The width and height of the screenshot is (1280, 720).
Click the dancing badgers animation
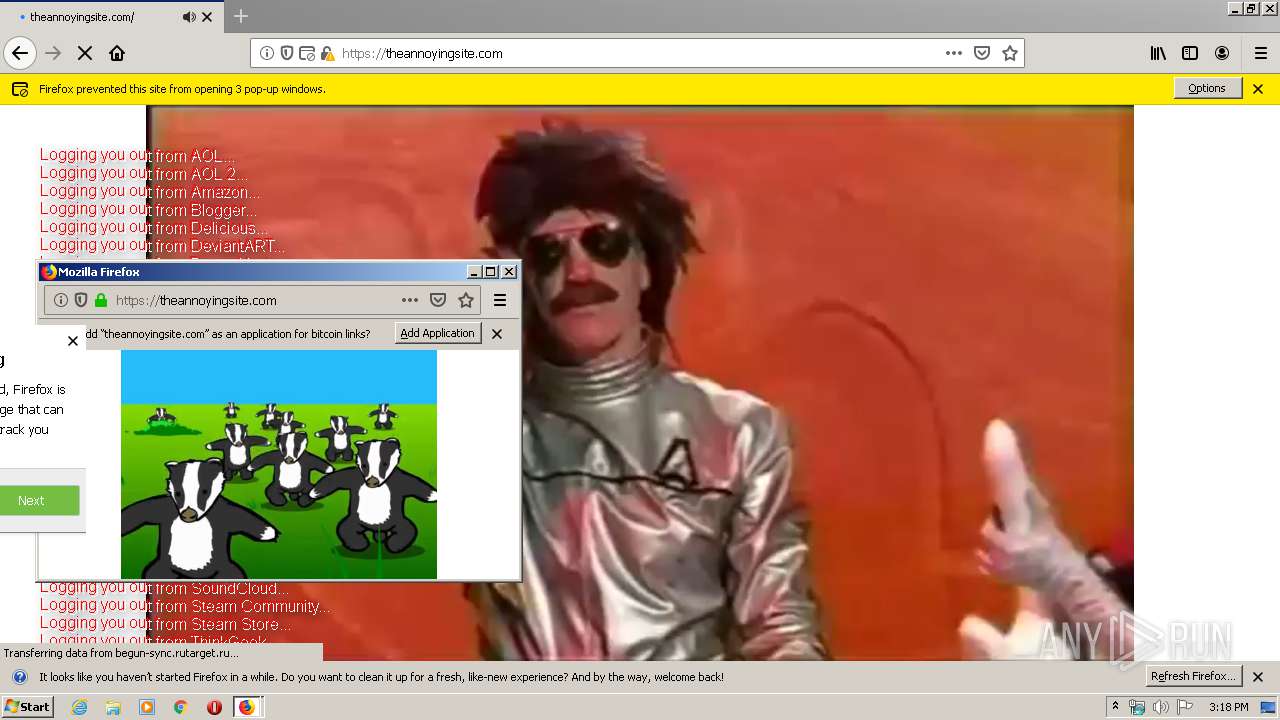[279, 464]
